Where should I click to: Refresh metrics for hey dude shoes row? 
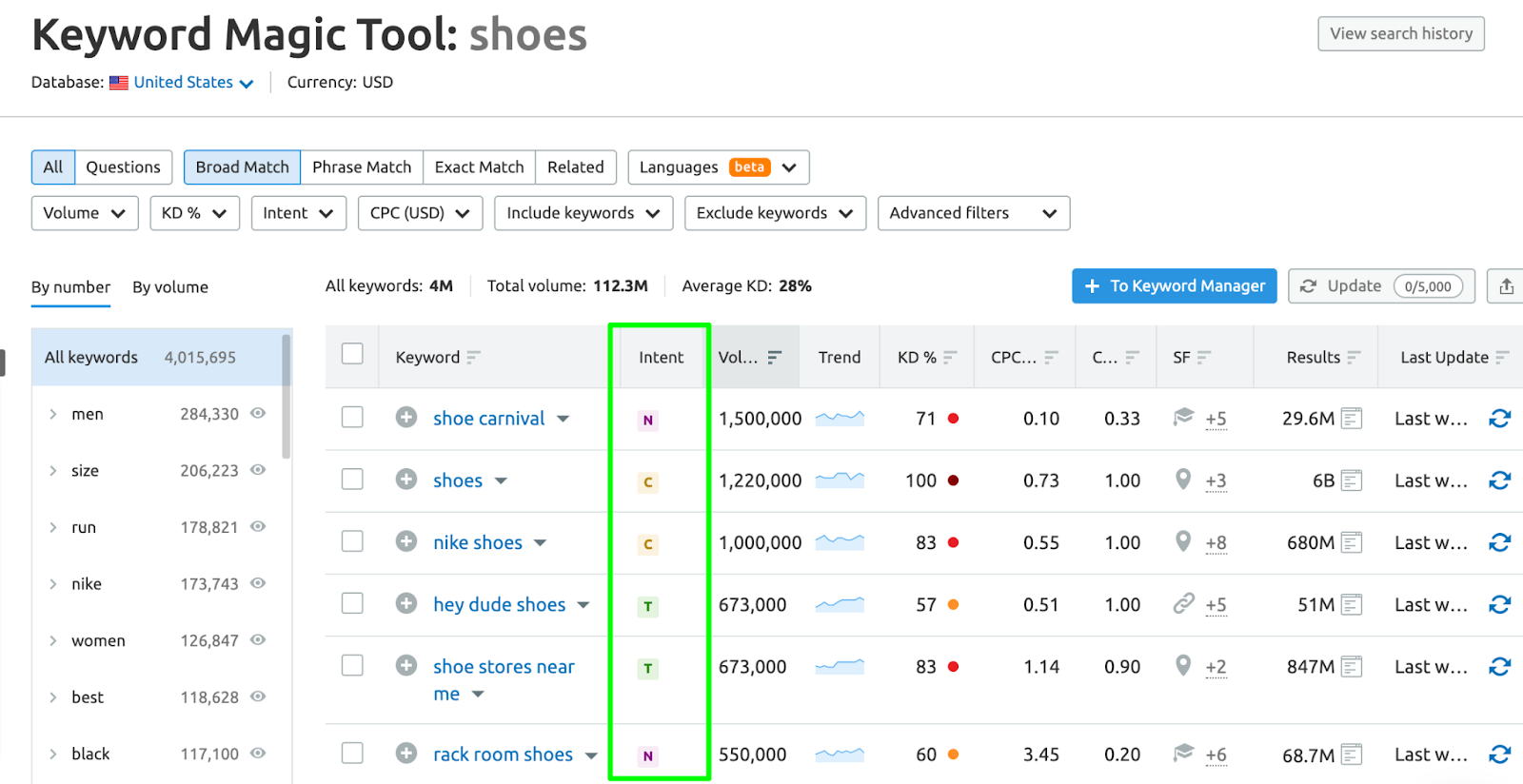(1500, 604)
